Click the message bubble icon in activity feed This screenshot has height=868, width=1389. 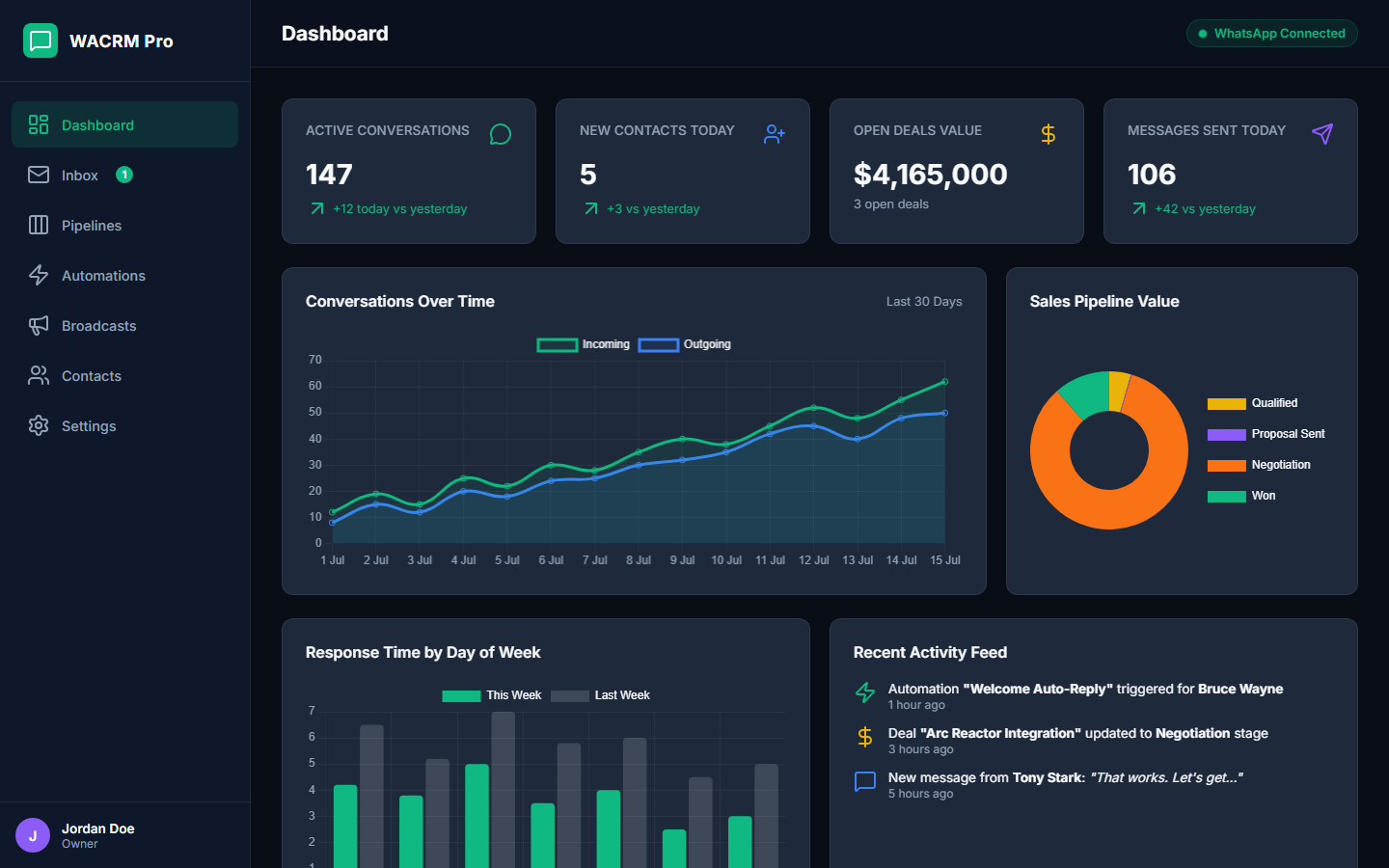[x=865, y=781]
